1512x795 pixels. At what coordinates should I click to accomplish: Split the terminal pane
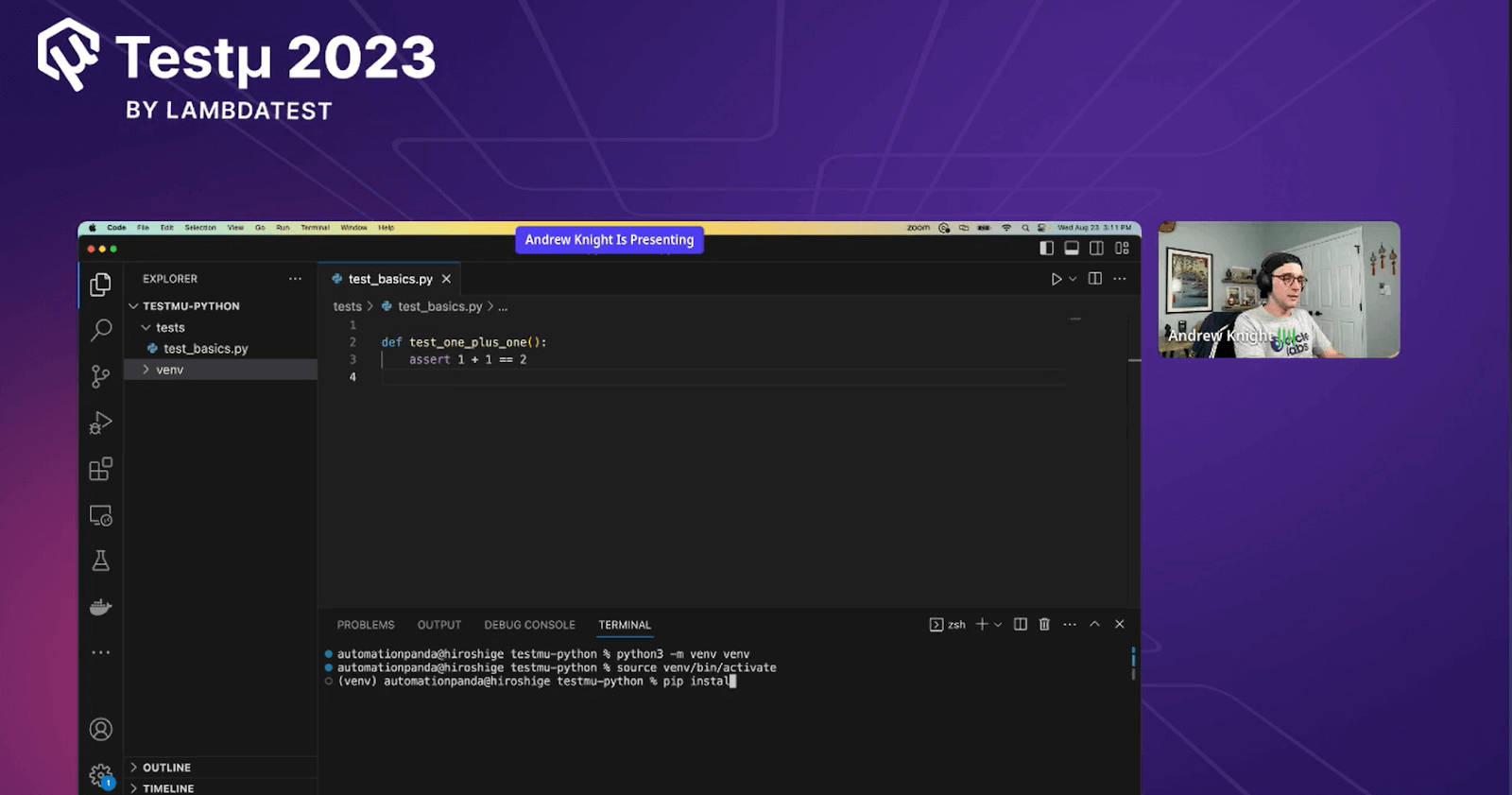(1021, 624)
